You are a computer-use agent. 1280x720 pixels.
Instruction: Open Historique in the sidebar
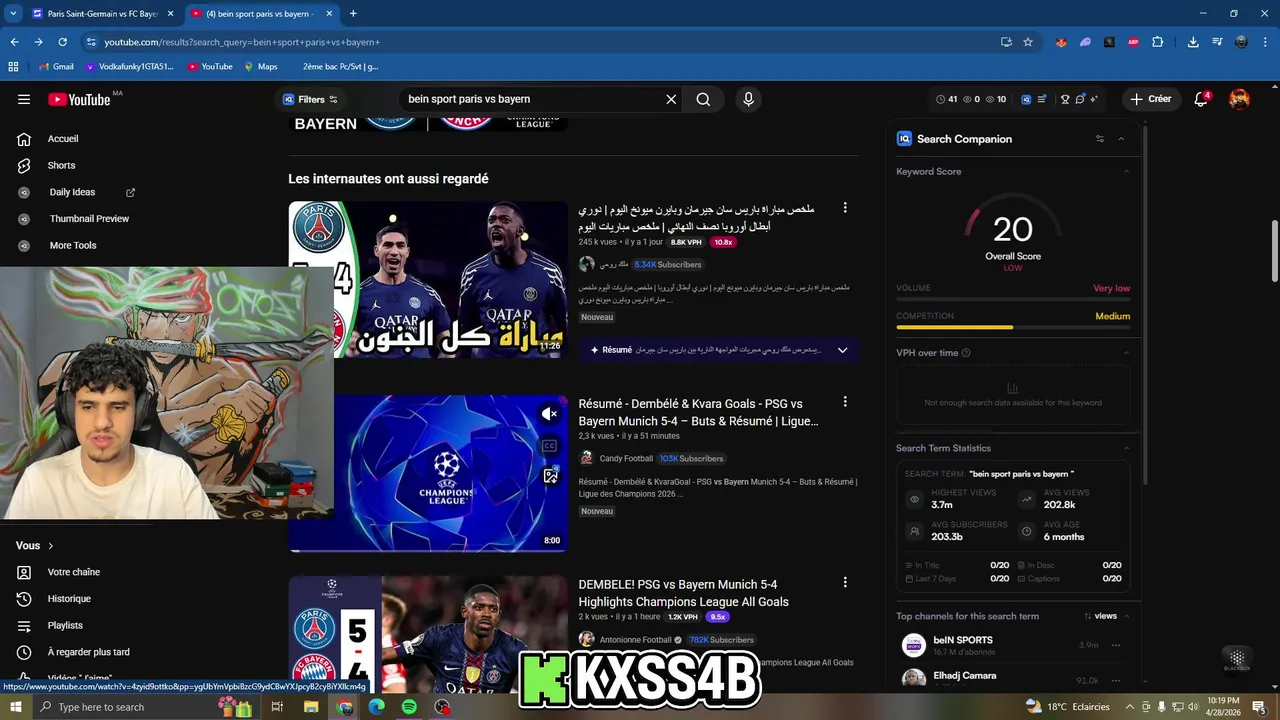[x=69, y=599]
